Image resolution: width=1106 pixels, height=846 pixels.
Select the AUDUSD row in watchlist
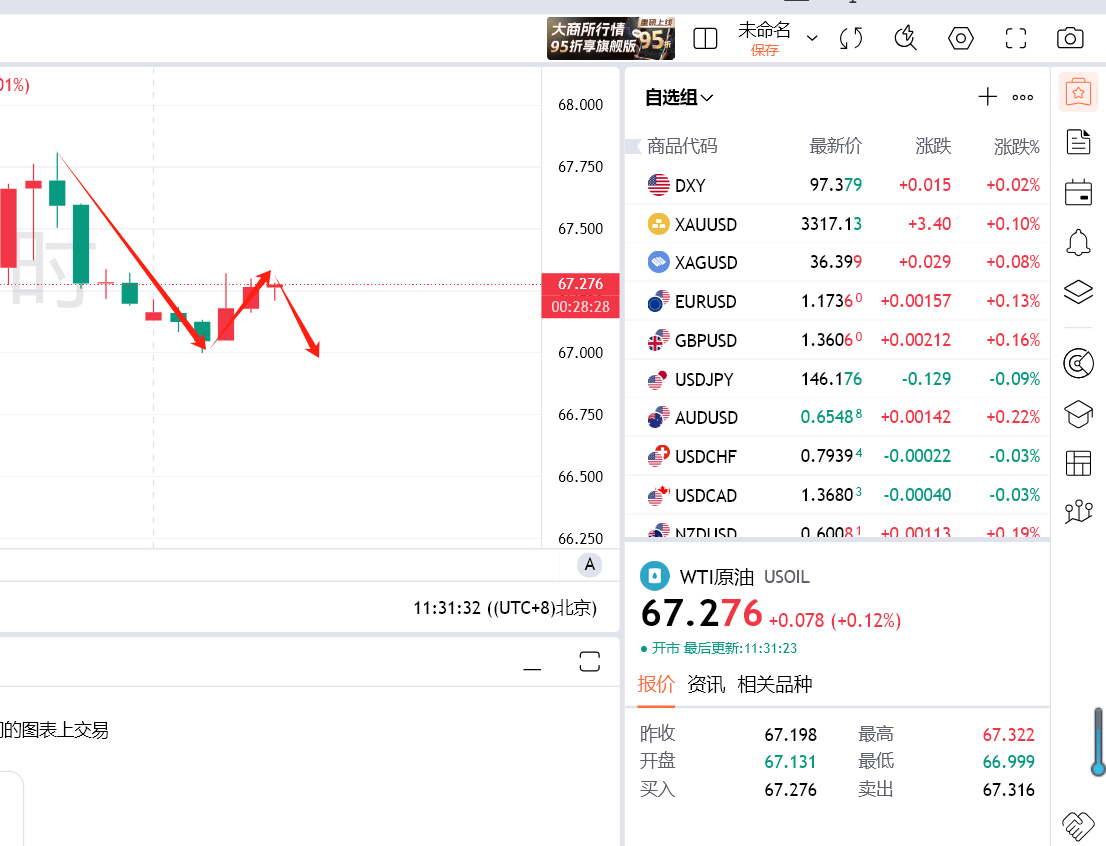[x=837, y=418]
